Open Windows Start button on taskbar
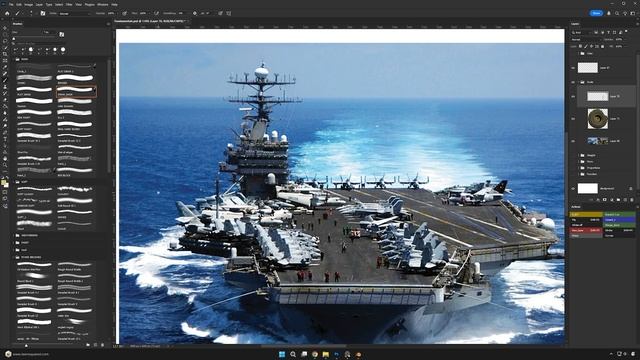Viewport: 640px width, 360px height. click(x=282, y=354)
